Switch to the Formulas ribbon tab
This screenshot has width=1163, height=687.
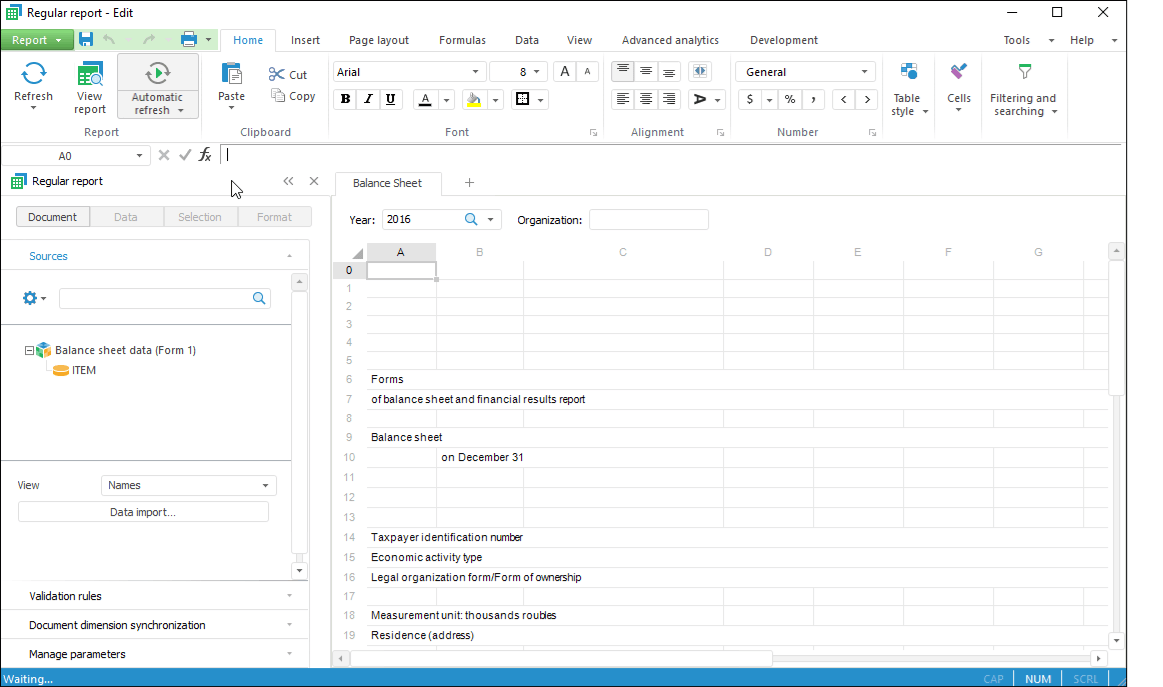tap(462, 40)
